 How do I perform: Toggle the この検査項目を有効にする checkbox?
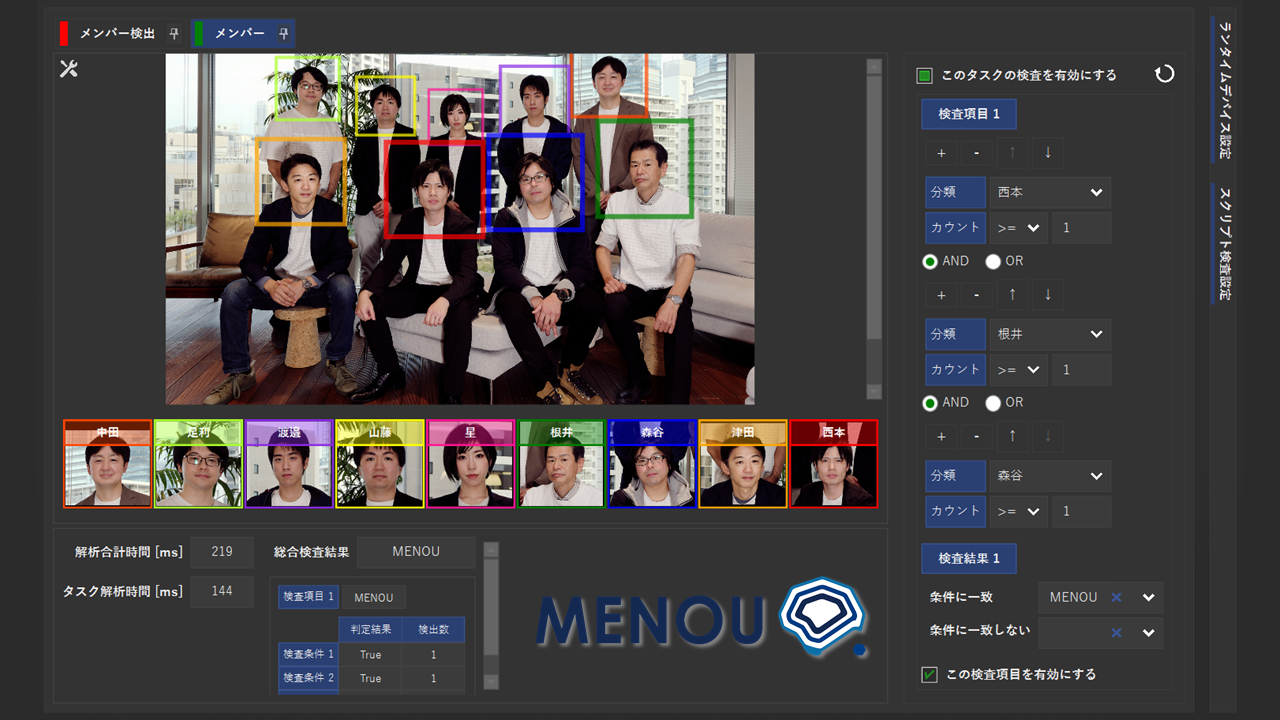click(929, 674)
